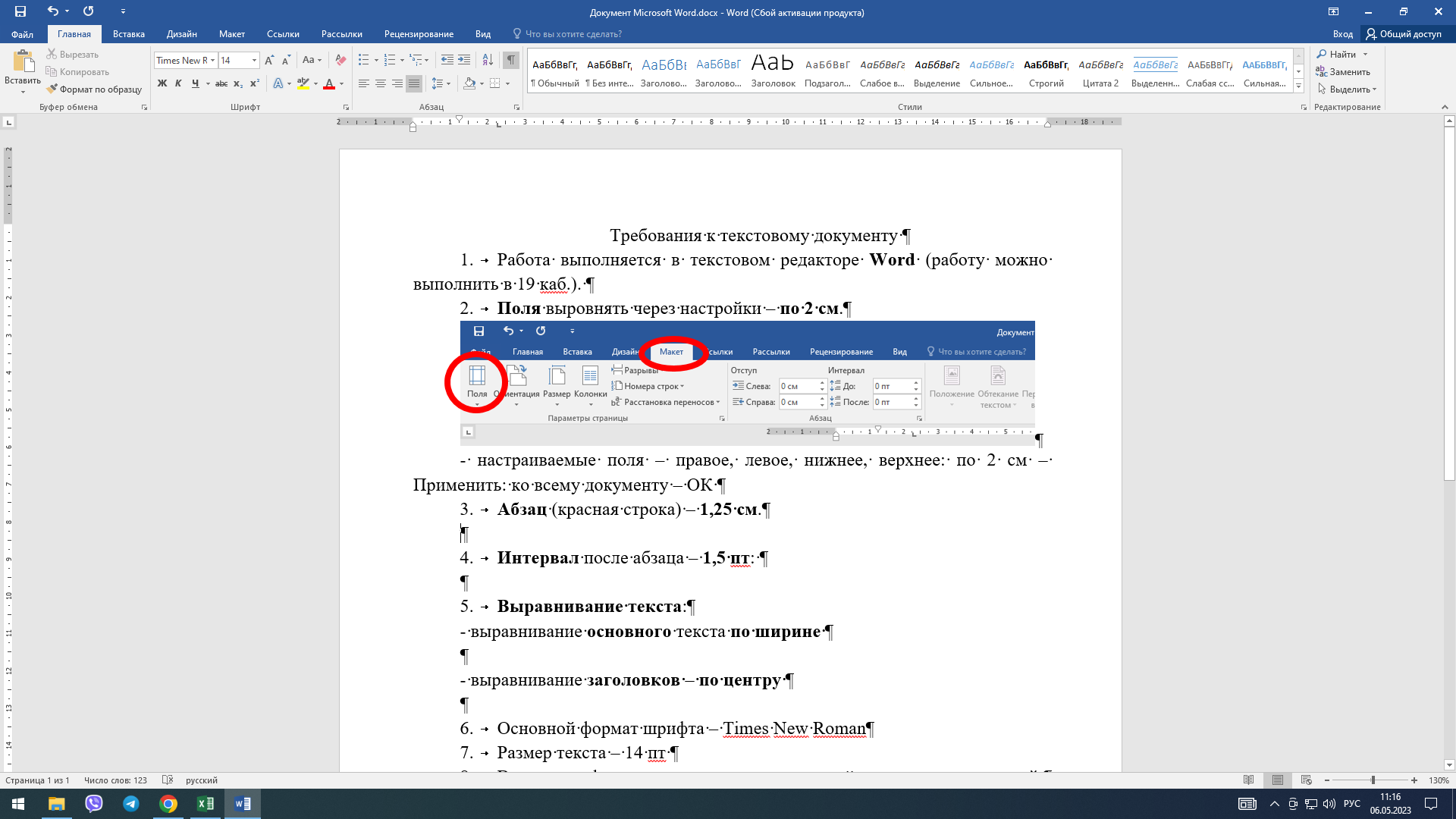This screenshot has height=819, width=1456.
Task: Switch to Вид tab
Action: coord(483,34)
